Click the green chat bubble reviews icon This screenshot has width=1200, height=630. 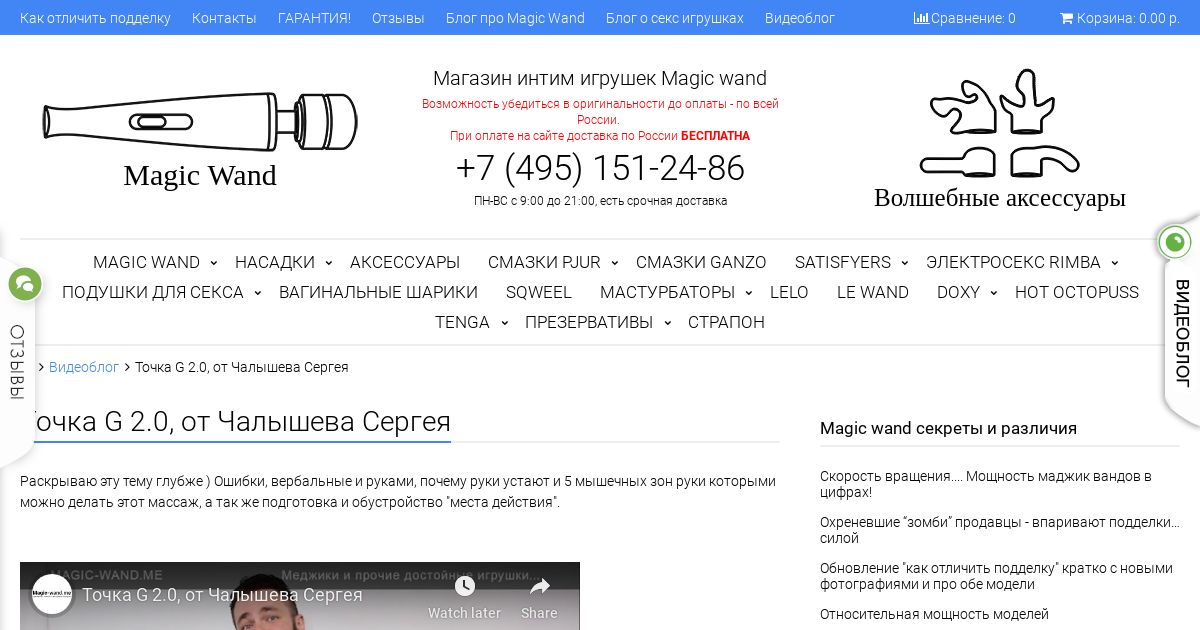(24, 284)
